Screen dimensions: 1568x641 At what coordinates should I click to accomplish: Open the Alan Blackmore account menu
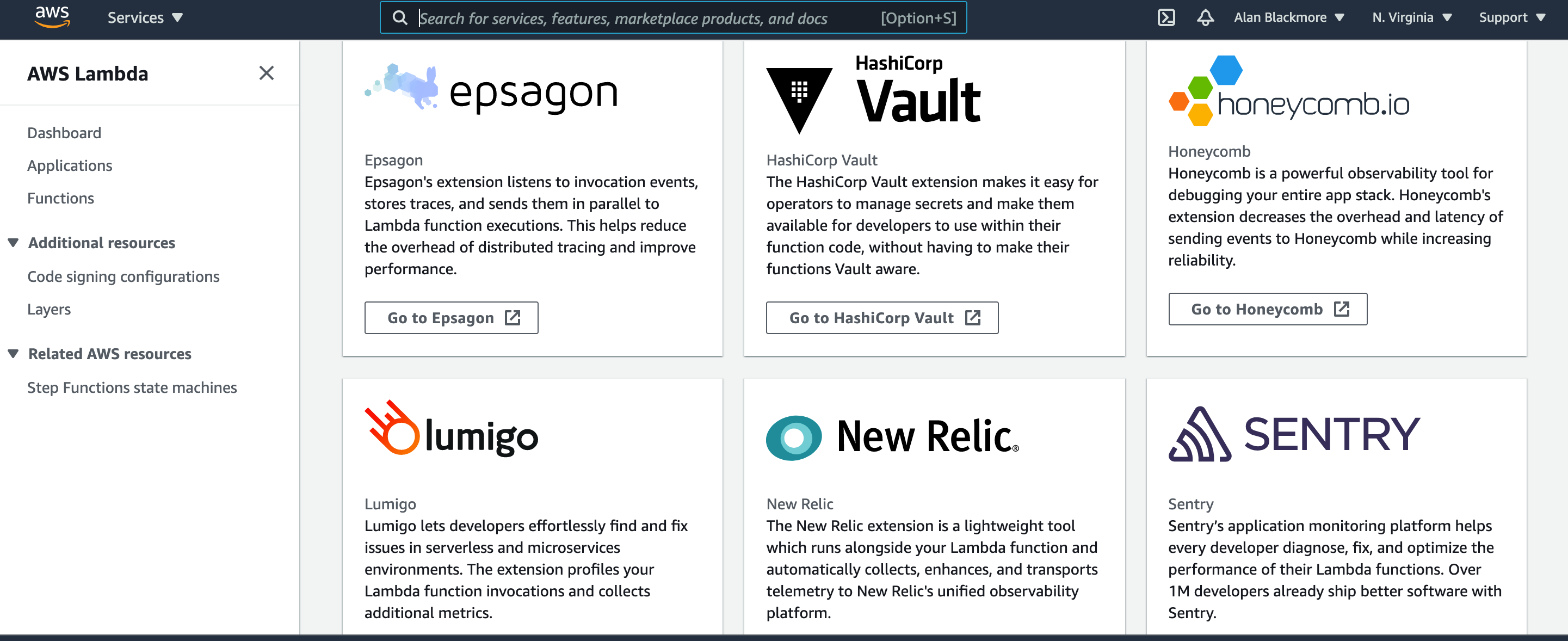coord(1288,17)
